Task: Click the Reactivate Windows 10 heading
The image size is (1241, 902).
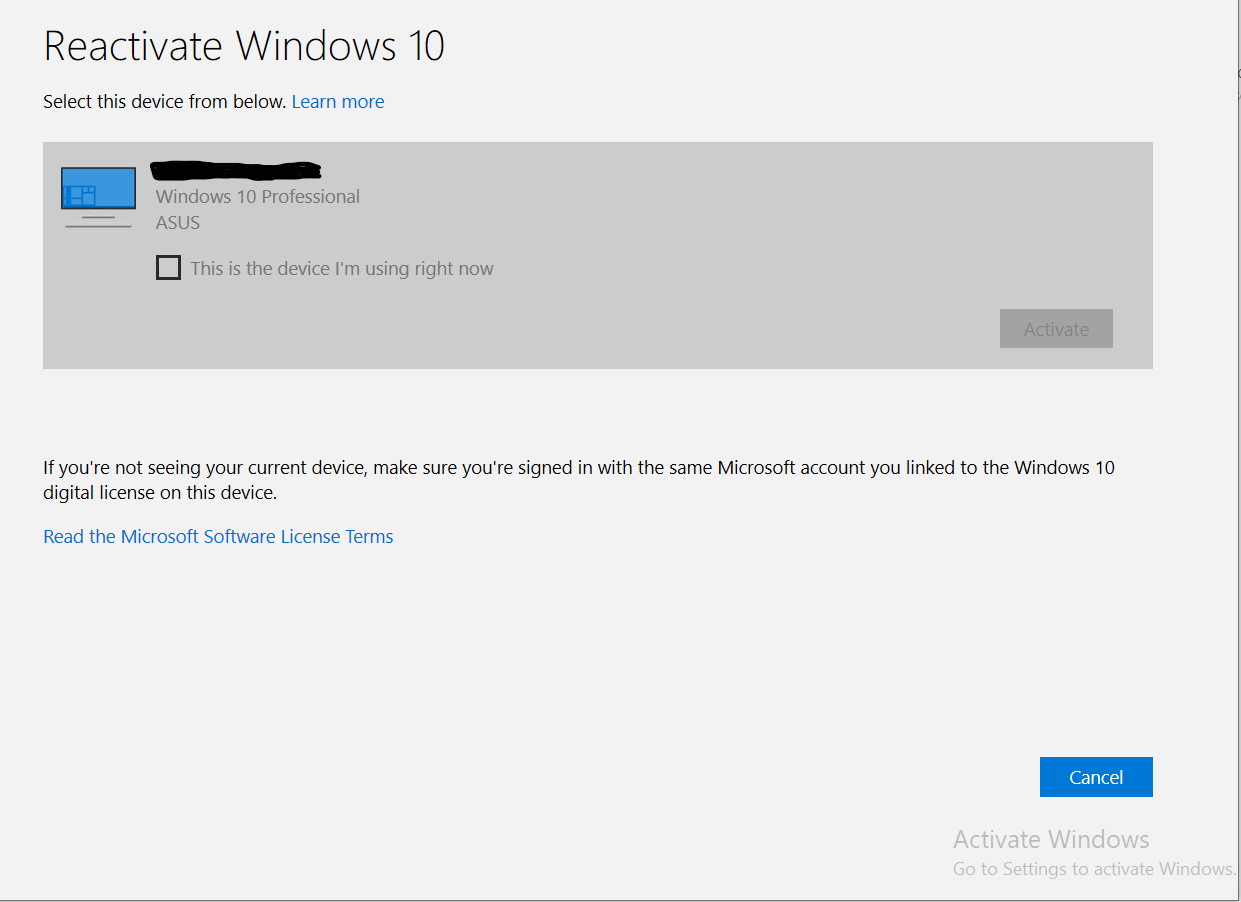Action: (x=244, y=46)
